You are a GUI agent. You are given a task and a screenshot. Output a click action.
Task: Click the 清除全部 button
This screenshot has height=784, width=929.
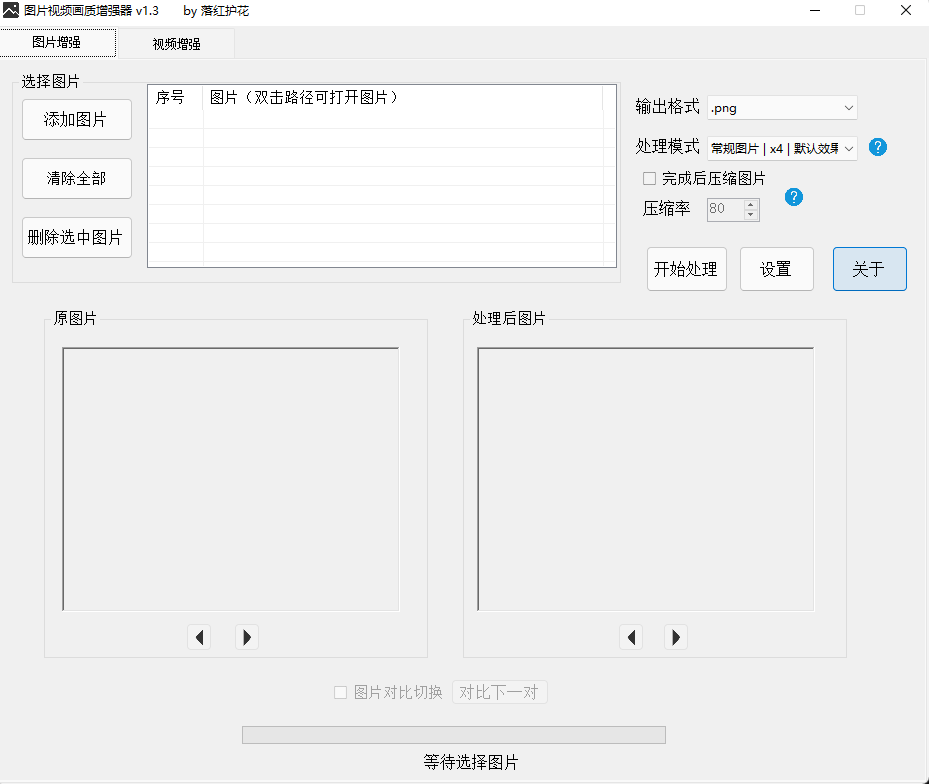coord(77,179)
